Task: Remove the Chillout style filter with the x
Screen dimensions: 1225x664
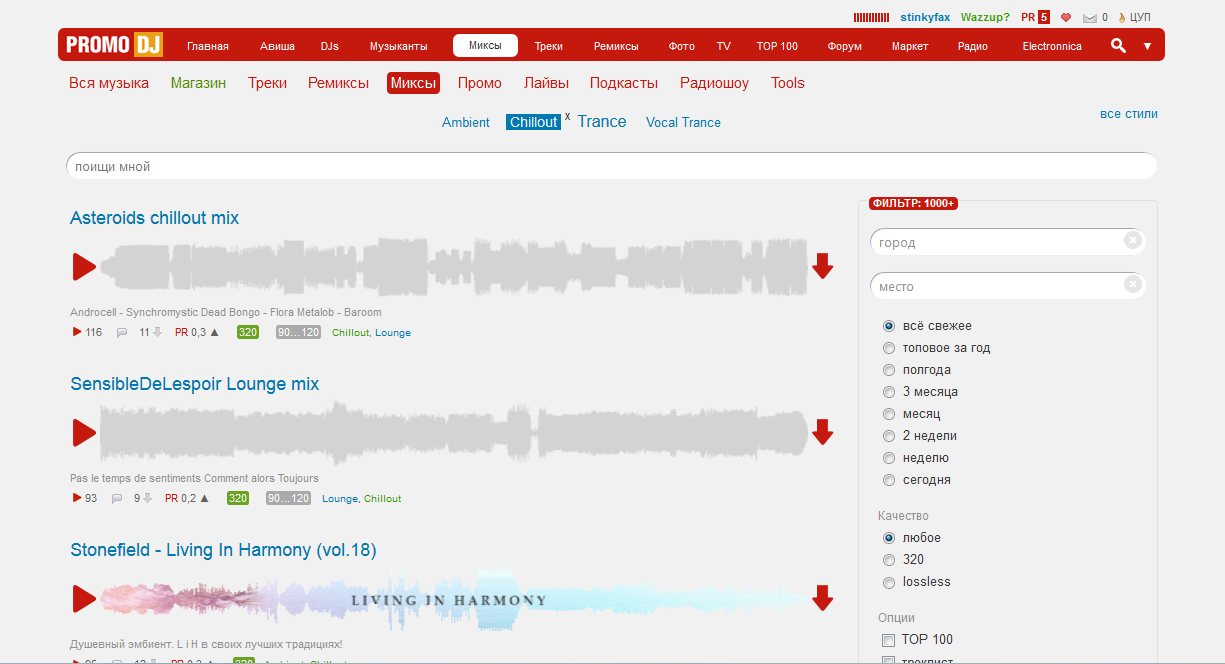Action: click(566, 115)
